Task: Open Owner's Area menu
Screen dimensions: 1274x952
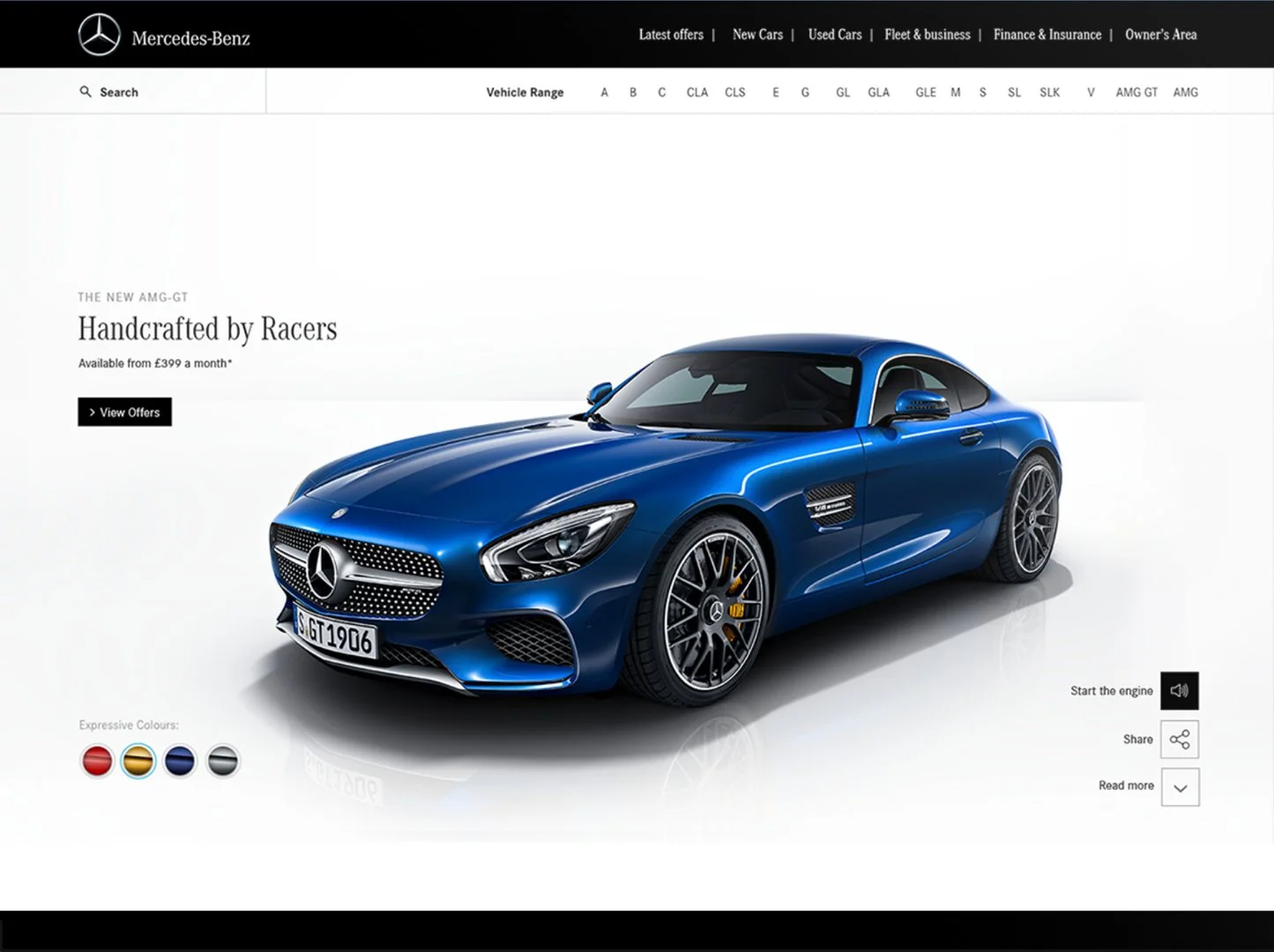Action: click(1161, 34)
